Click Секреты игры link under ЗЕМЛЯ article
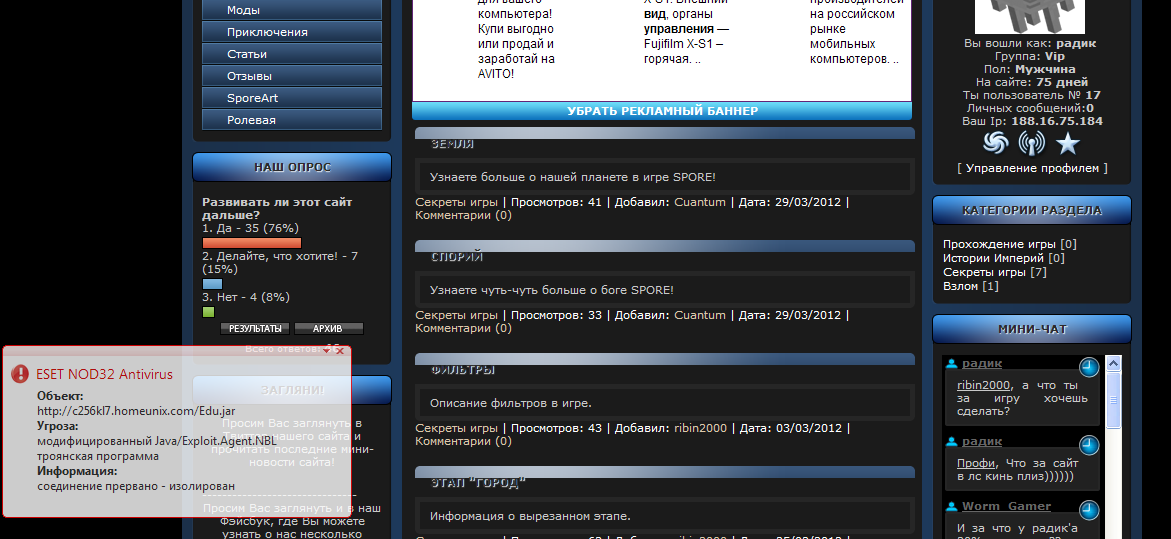 pyautogui.click(x=456, y=202)
